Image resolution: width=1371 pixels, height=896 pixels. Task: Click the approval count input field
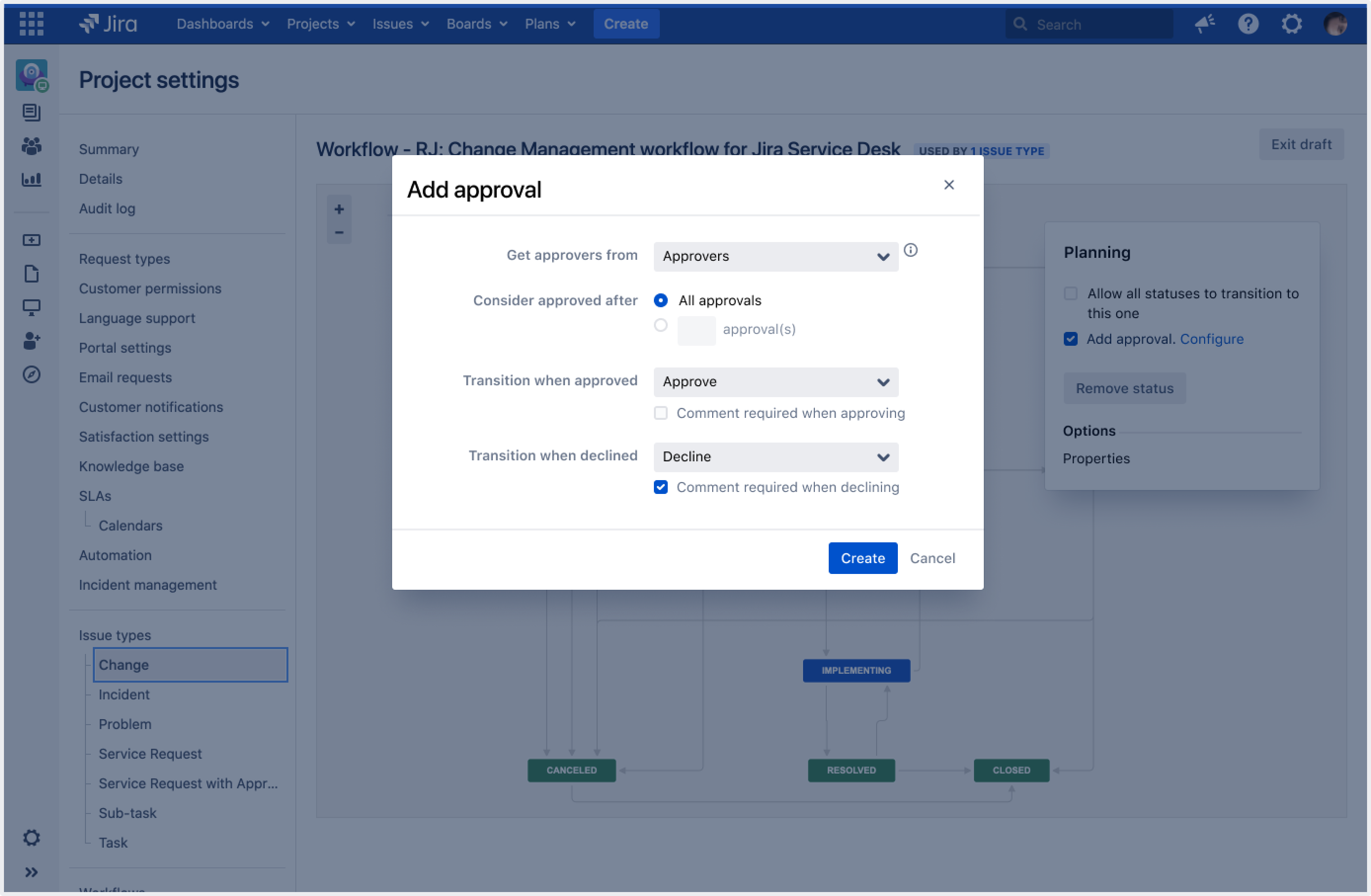click(x=696, y=330)
